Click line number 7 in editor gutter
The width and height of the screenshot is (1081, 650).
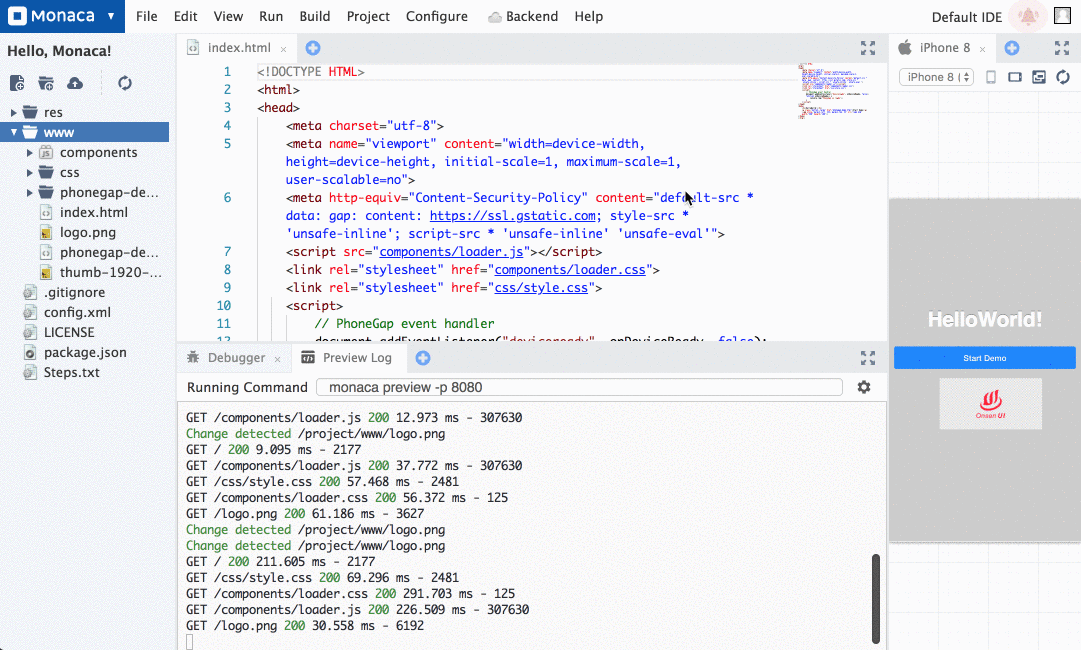[x=228, y=252]
